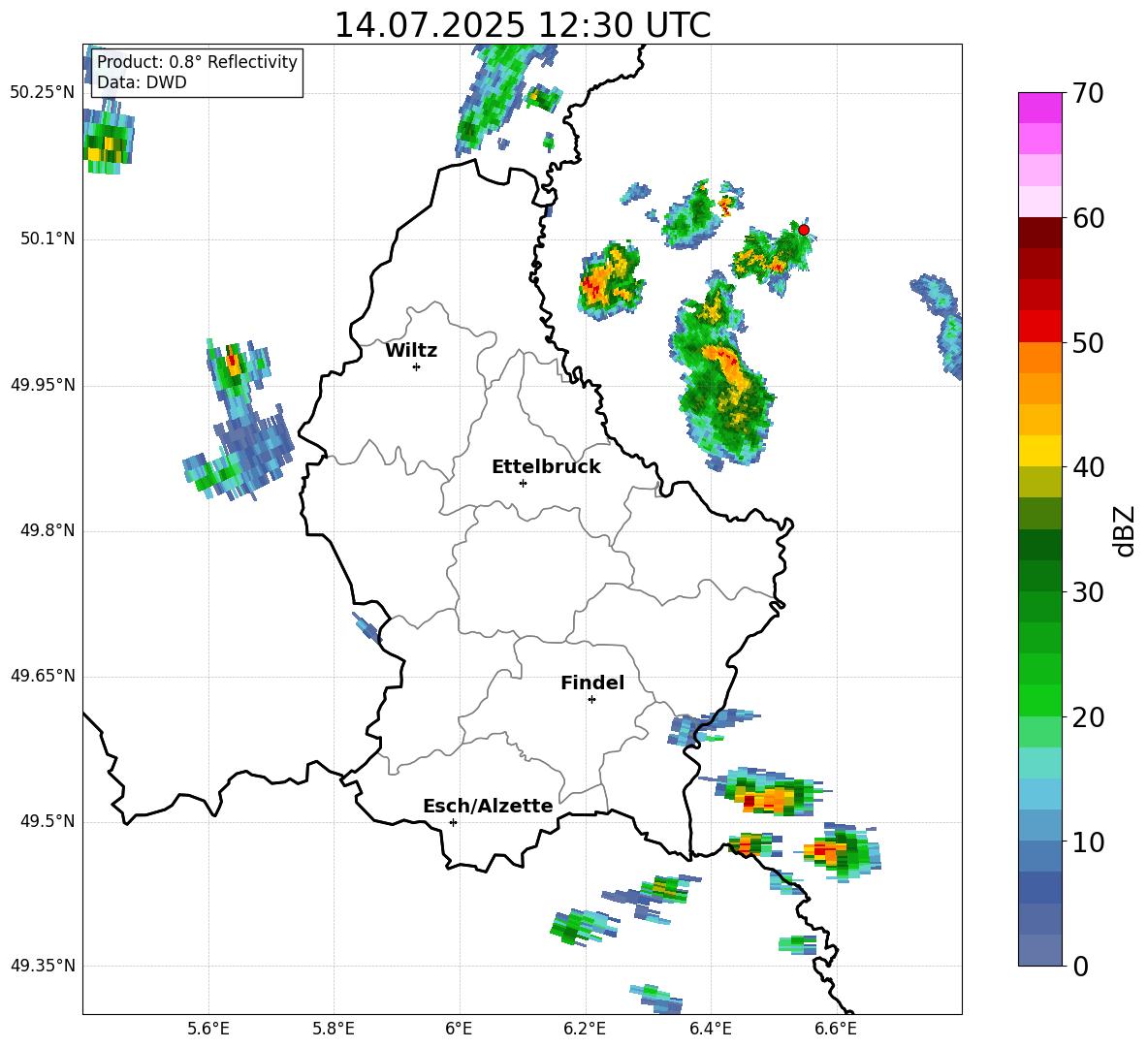Click the 6.4°E longitude tick label
The height and width of the screenshot is (1048, 1148).
click(x=710, y=1029)
